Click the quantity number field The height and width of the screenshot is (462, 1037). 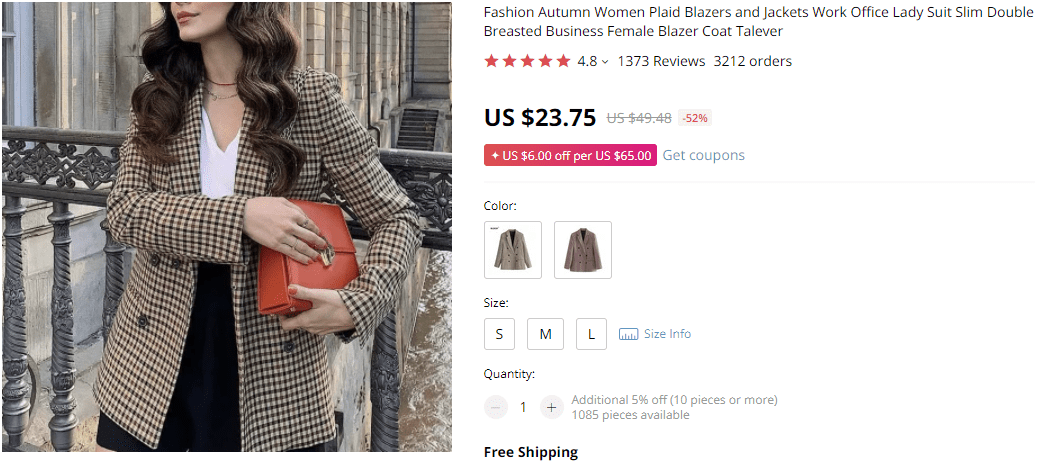[523, 407]
